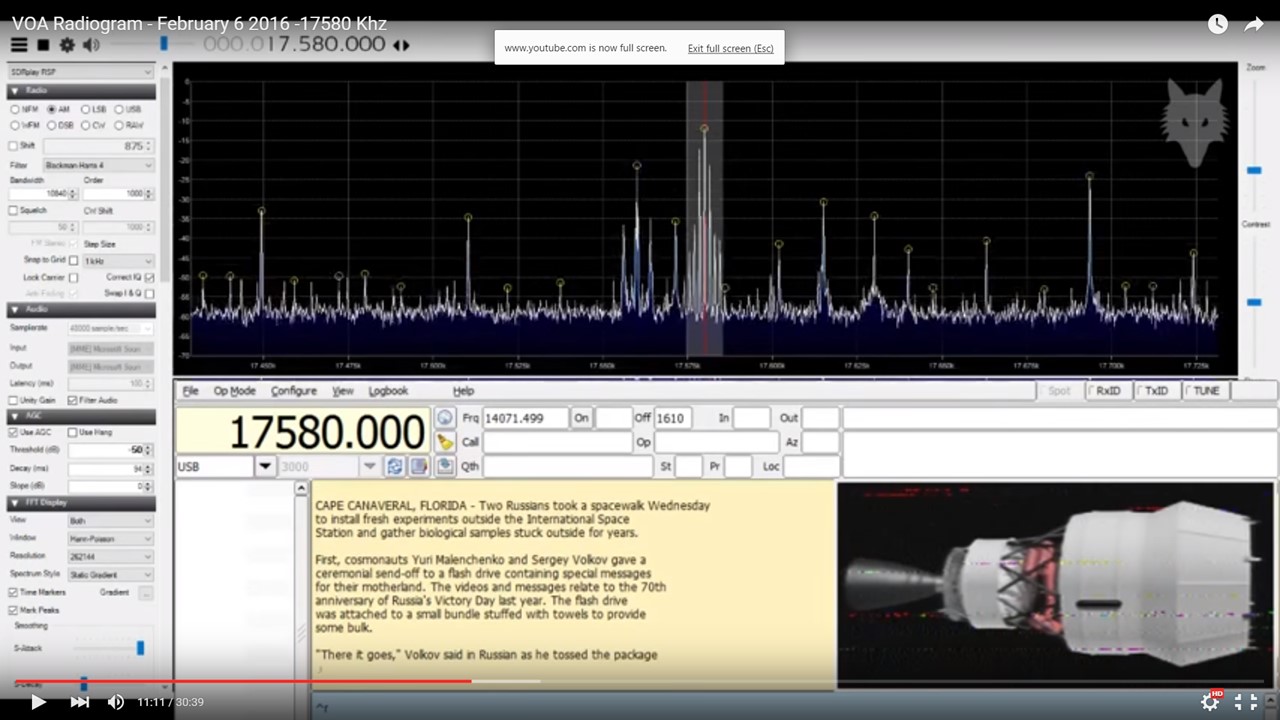Toggle Snap to Grid checkbox
This screenshot has height=720, width=1280.
73,260
